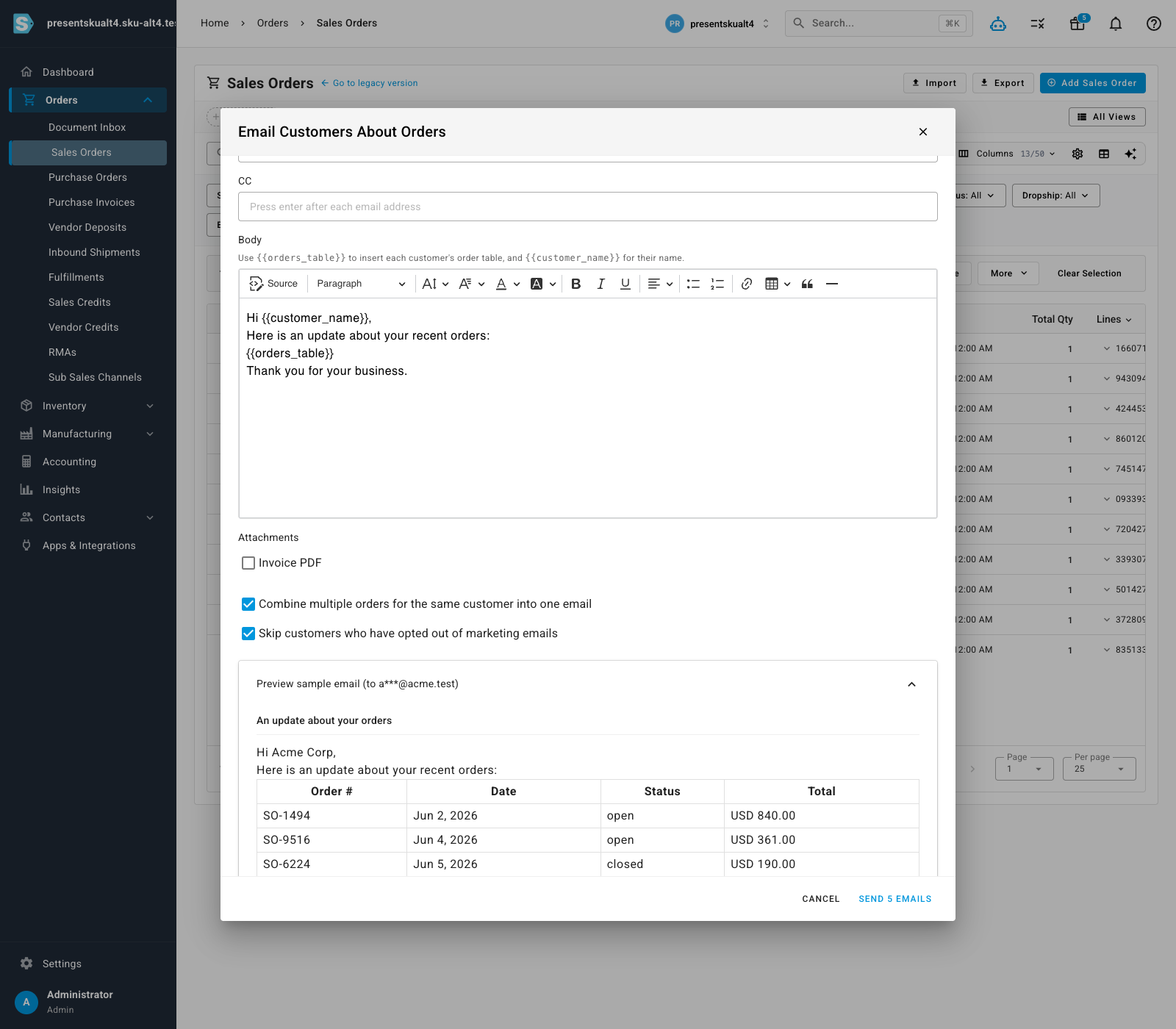Open the Page number dropdown

click(1025, 769)
